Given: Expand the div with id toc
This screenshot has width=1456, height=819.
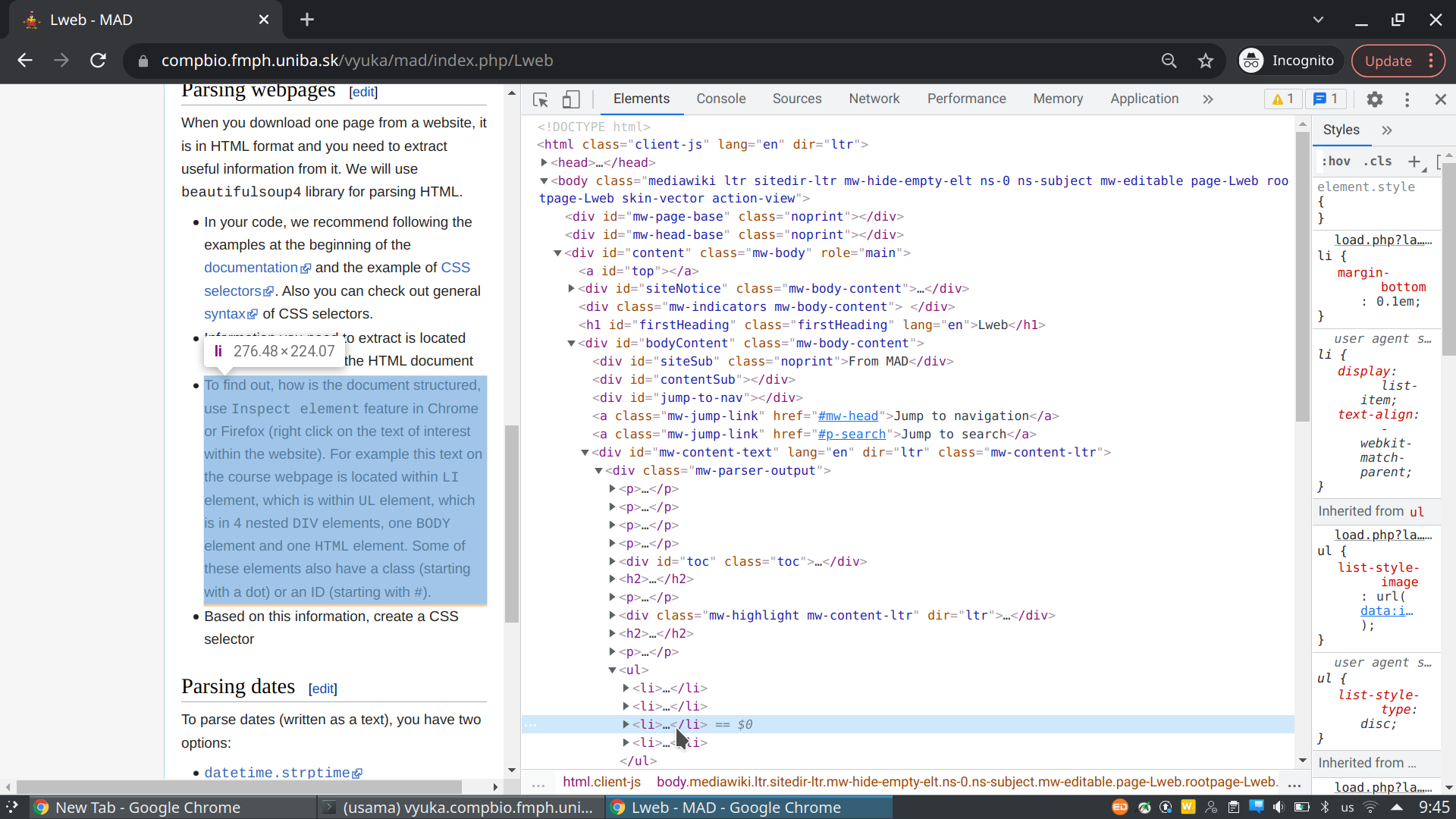Looking at the screenshot, I should click(612, 561).
